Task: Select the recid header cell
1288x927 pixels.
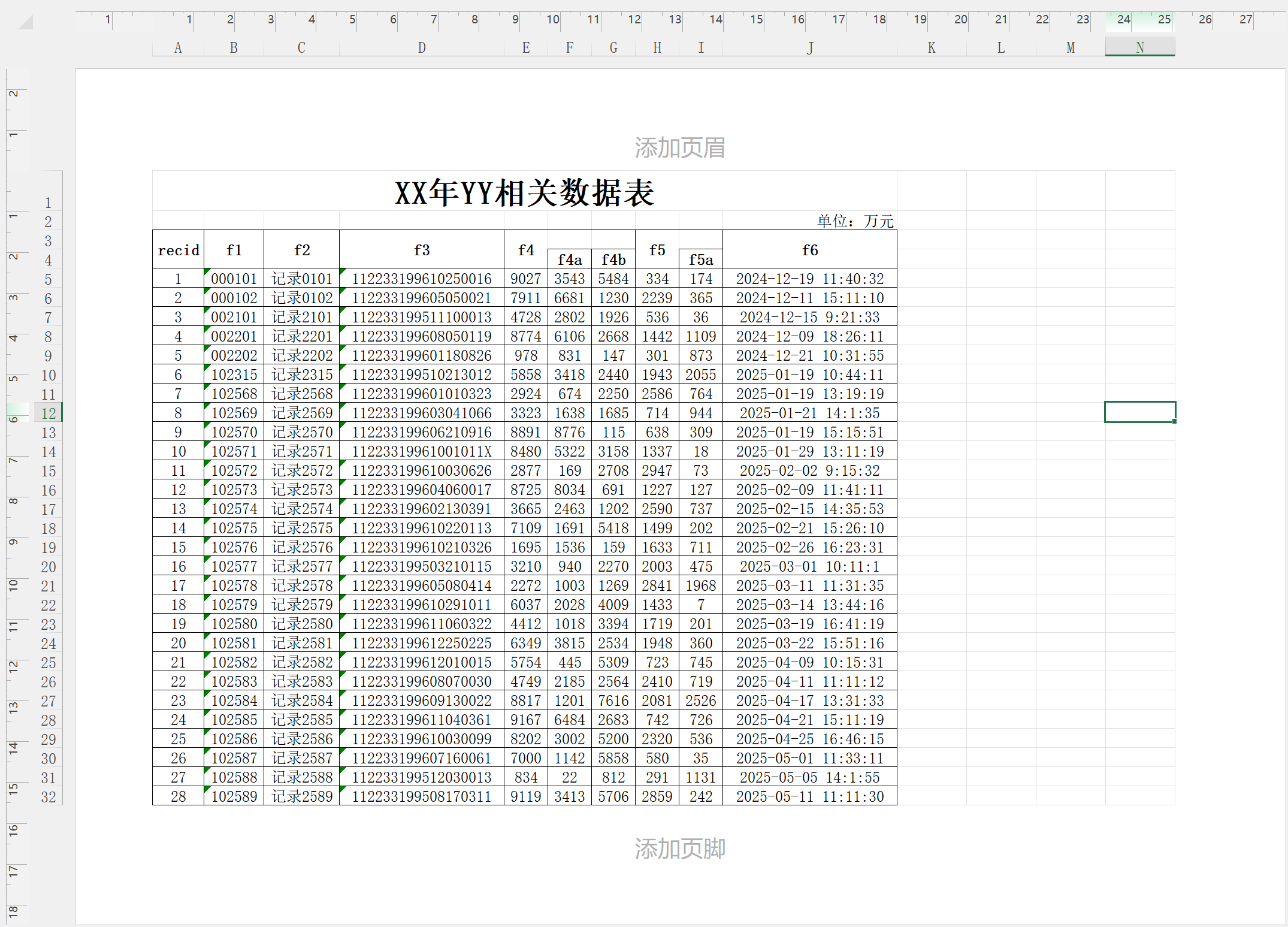Action: click(x=179, y=250)
